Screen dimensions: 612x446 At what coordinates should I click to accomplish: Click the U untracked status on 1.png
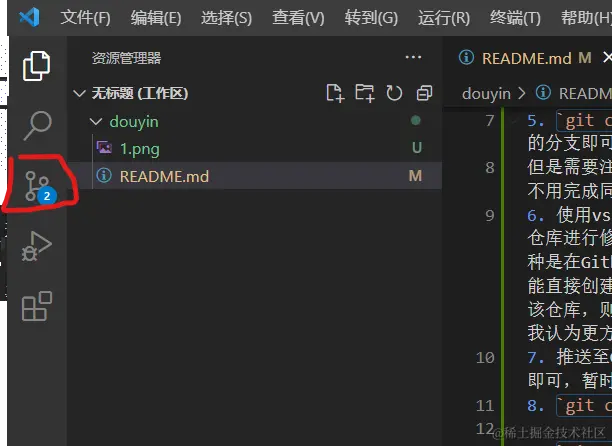(x=416, y=147)
